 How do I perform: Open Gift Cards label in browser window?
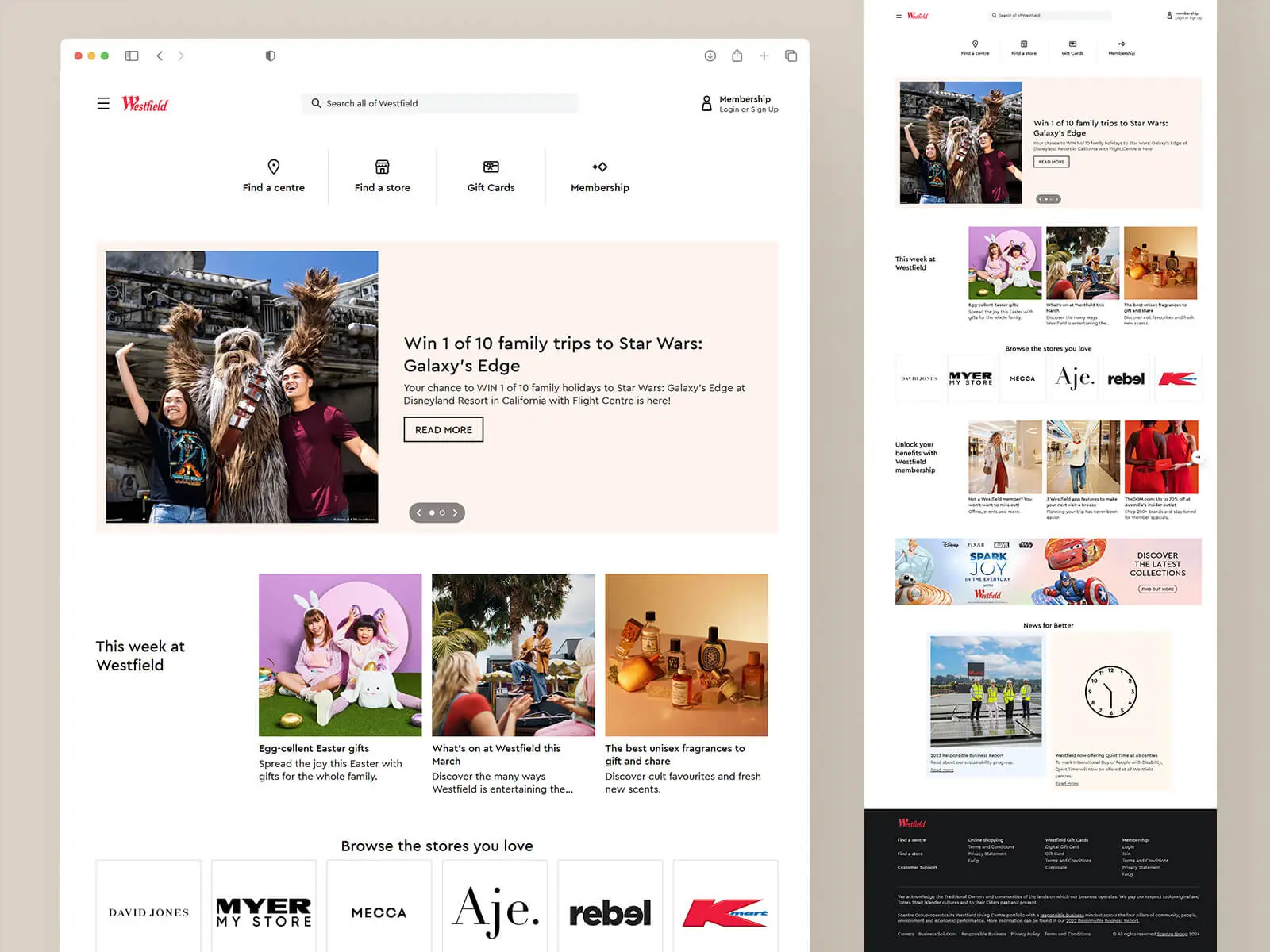pyautogui.click(x=491, y=188)
